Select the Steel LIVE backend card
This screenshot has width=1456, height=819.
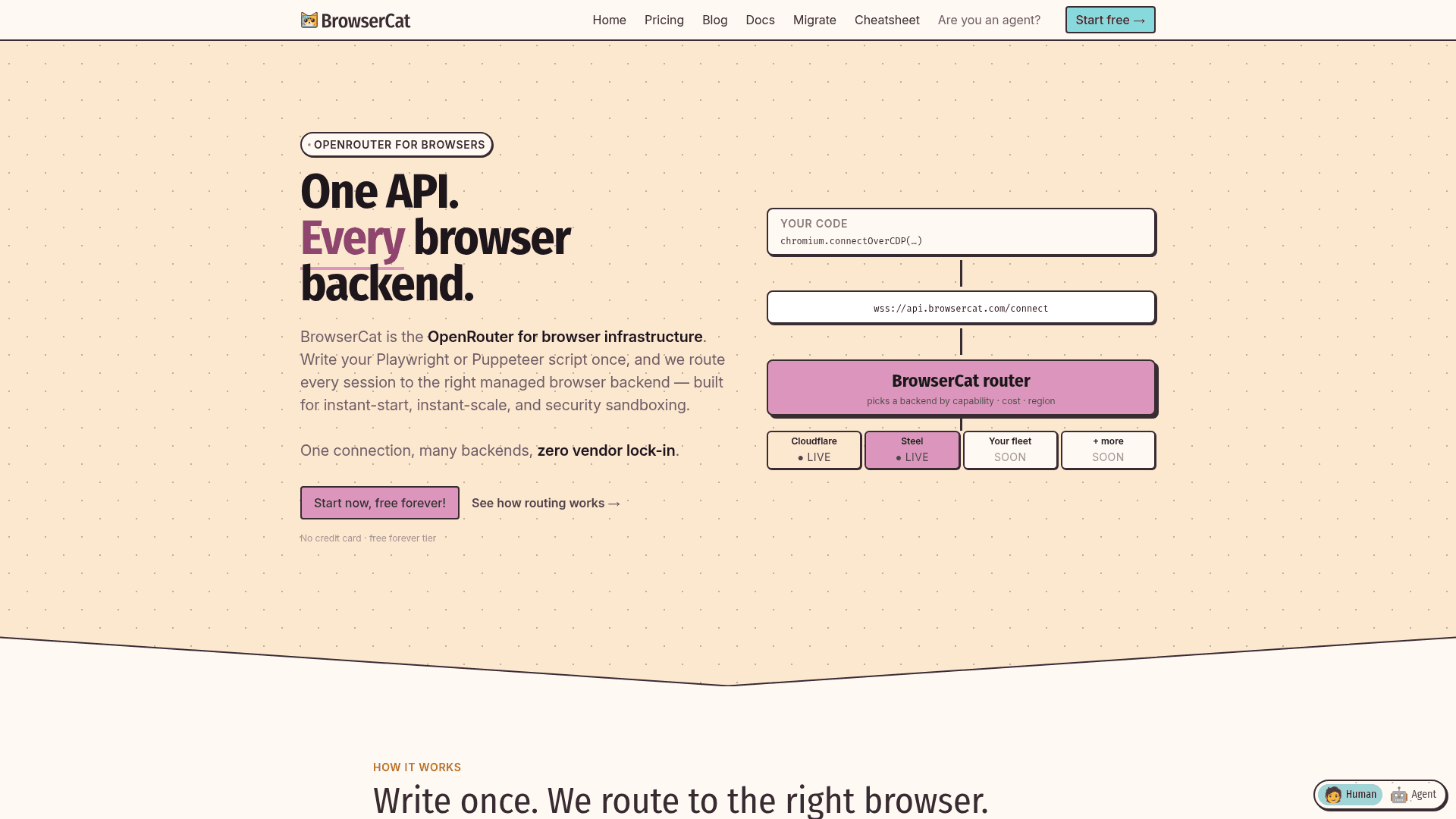coord(912,450)
